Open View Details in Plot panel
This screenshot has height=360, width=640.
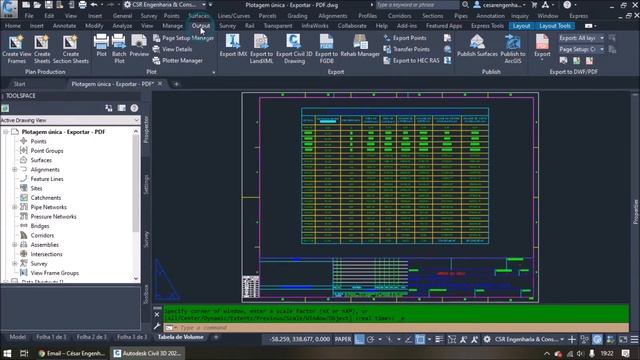pos(172,49)
